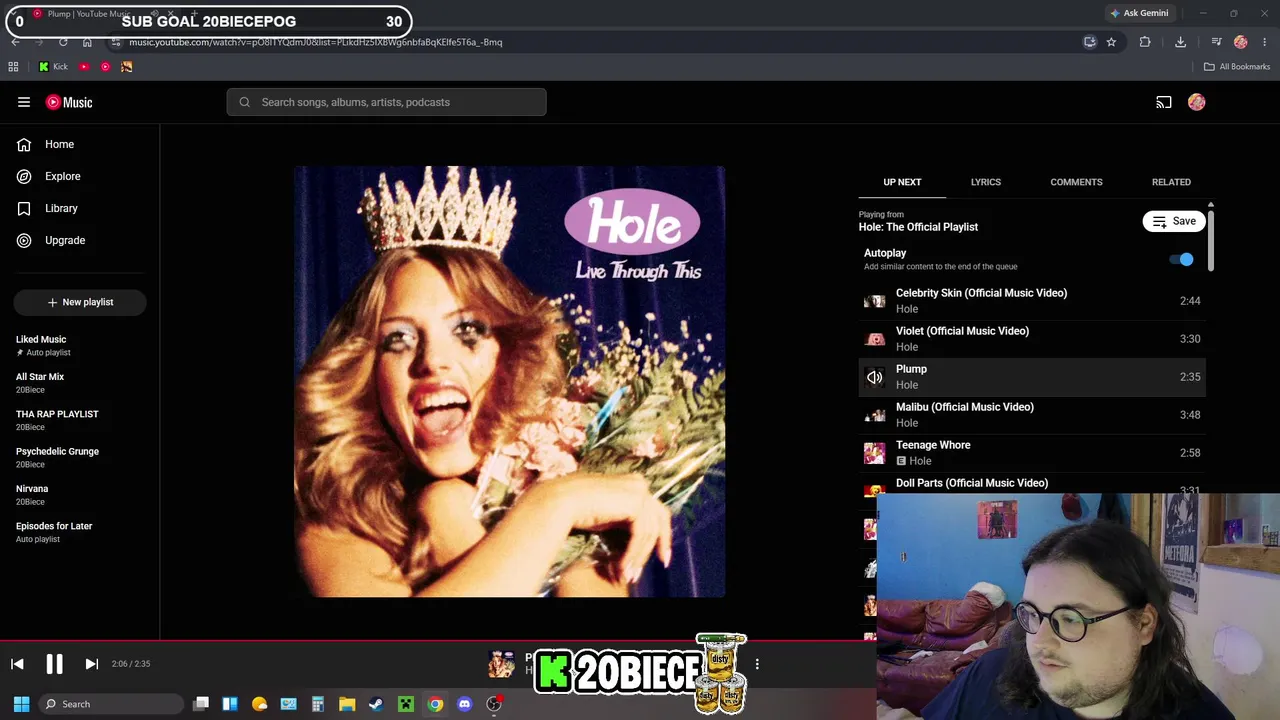This screenshot has height=720, width=1280.
Task: Switch to the Lyrics tab
Action: (x=986, y=182)
